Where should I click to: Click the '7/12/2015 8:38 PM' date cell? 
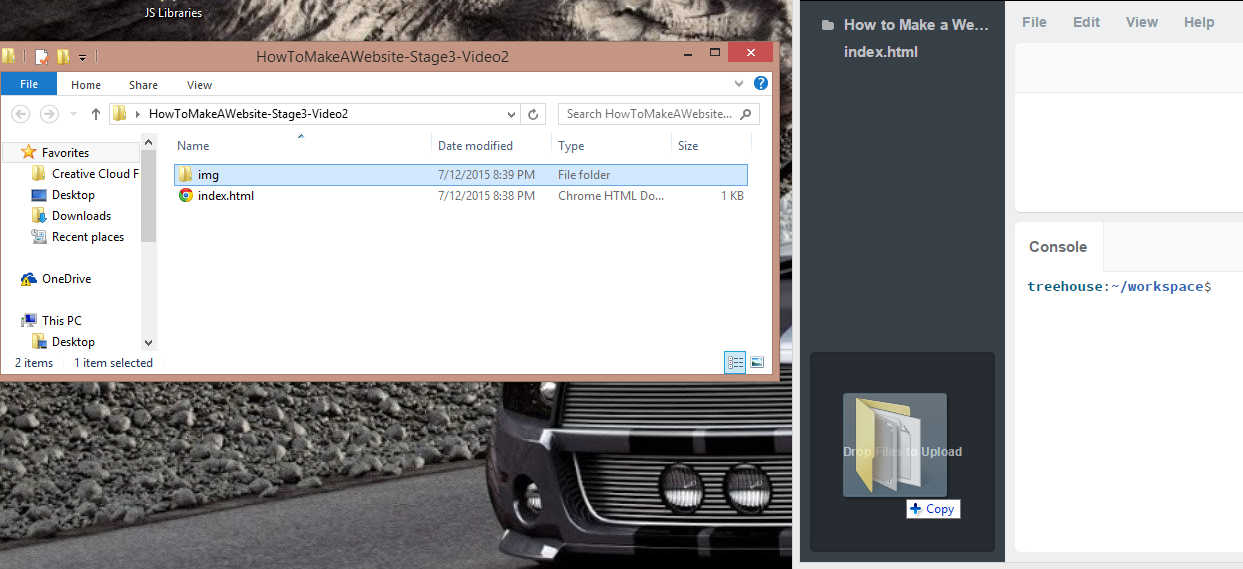coord(486,196)
